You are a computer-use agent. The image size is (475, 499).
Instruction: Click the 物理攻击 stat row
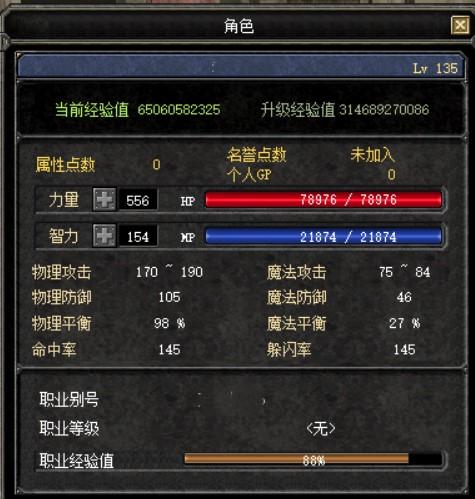(117, 272)
